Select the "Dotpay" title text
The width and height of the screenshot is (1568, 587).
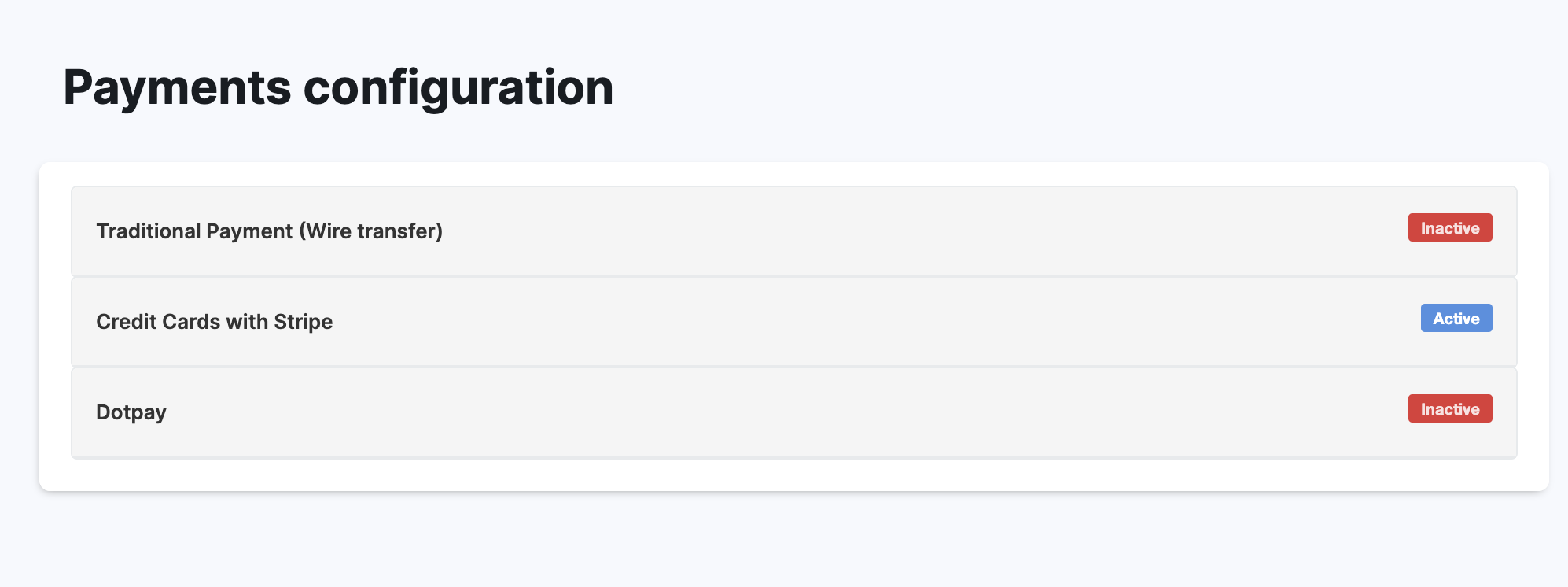tap(131, 412)
